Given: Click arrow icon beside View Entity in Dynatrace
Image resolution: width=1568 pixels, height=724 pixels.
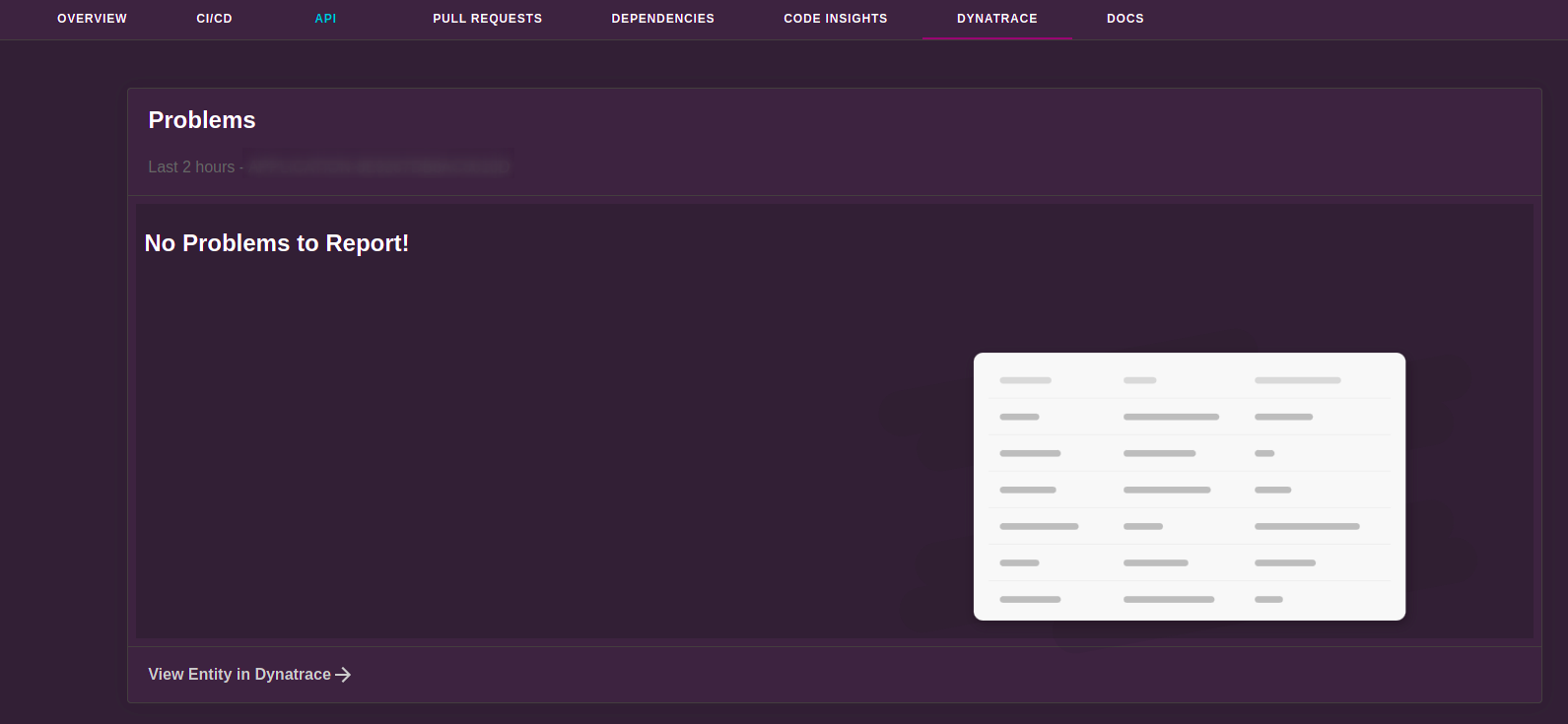Looking at the screenshot, I should coord(343,675).
